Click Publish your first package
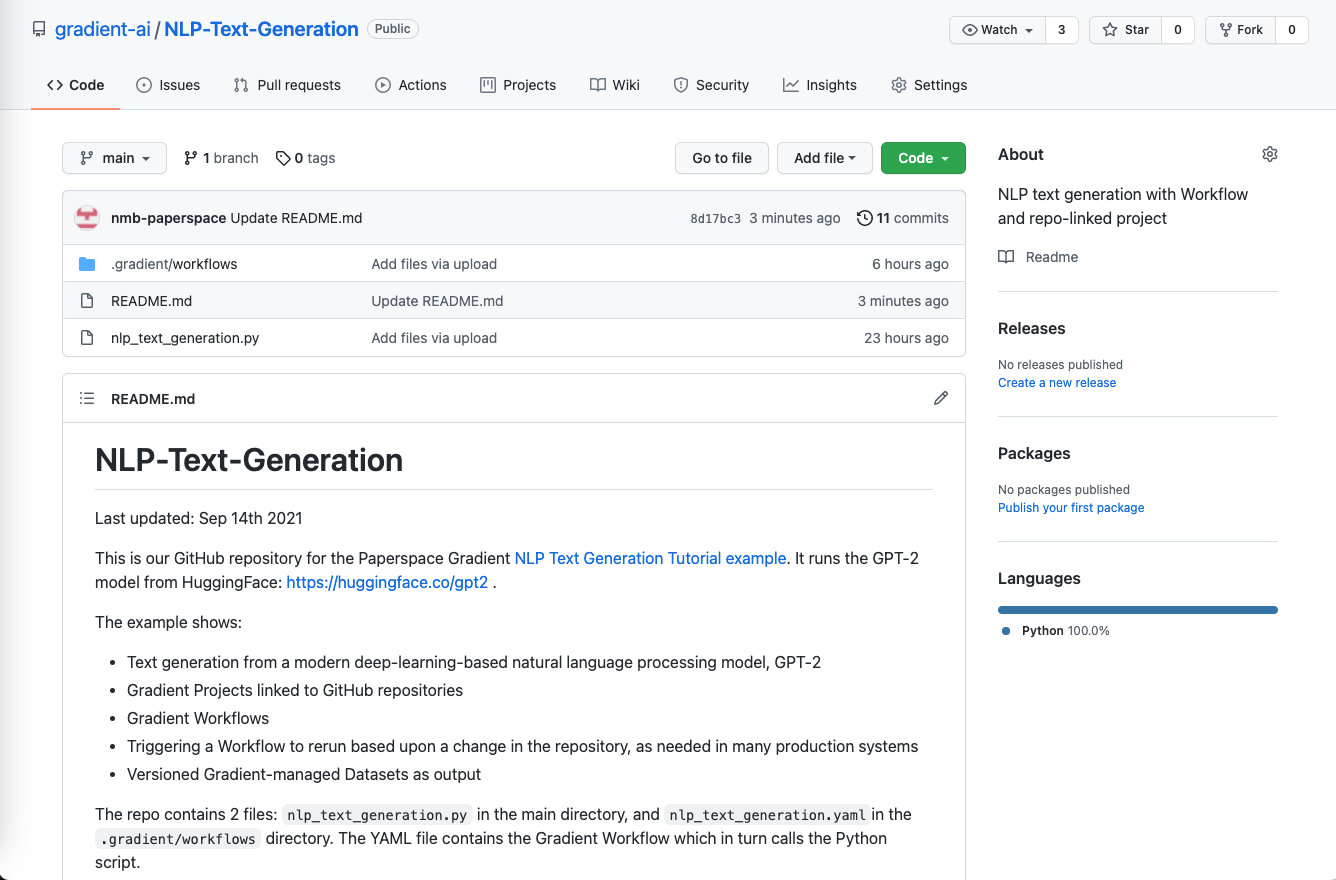 pyautogui.click(x=1071, y=508)
